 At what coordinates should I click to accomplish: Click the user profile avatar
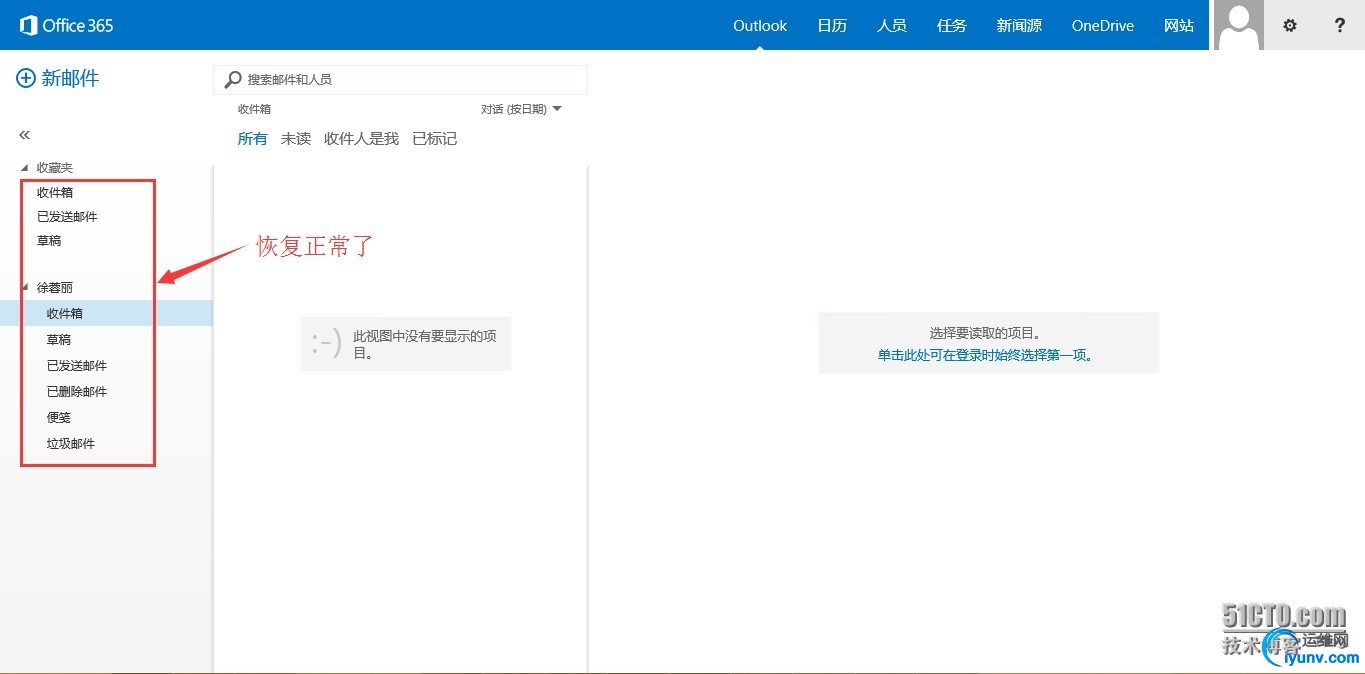pyautogui.click(x=1239, y=25)
